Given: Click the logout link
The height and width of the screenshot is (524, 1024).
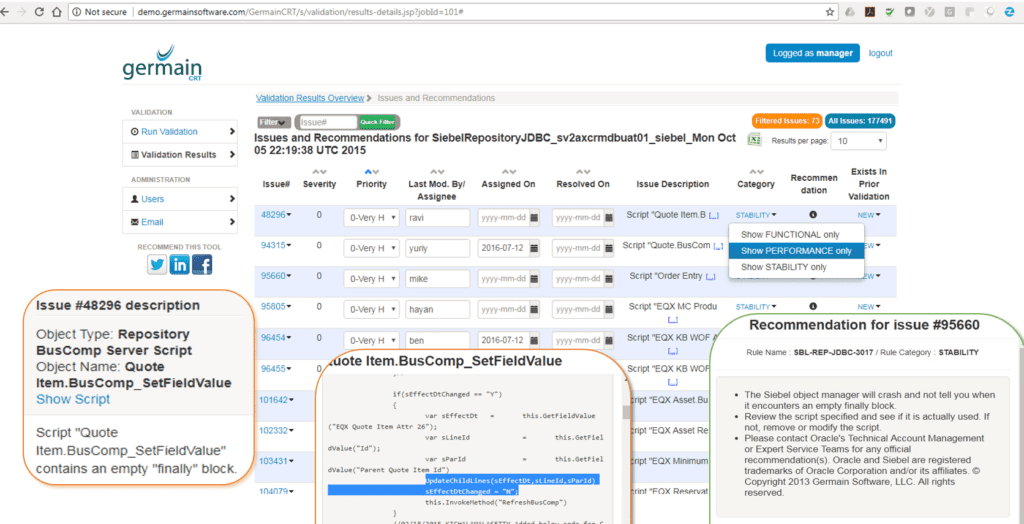Looking at the screenshot, I should pos(880,53).
